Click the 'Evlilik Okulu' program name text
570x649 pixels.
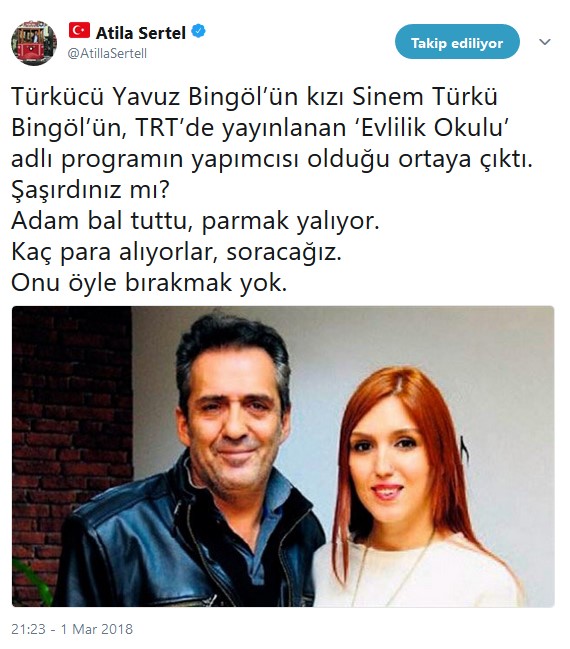tap(432, 127)
